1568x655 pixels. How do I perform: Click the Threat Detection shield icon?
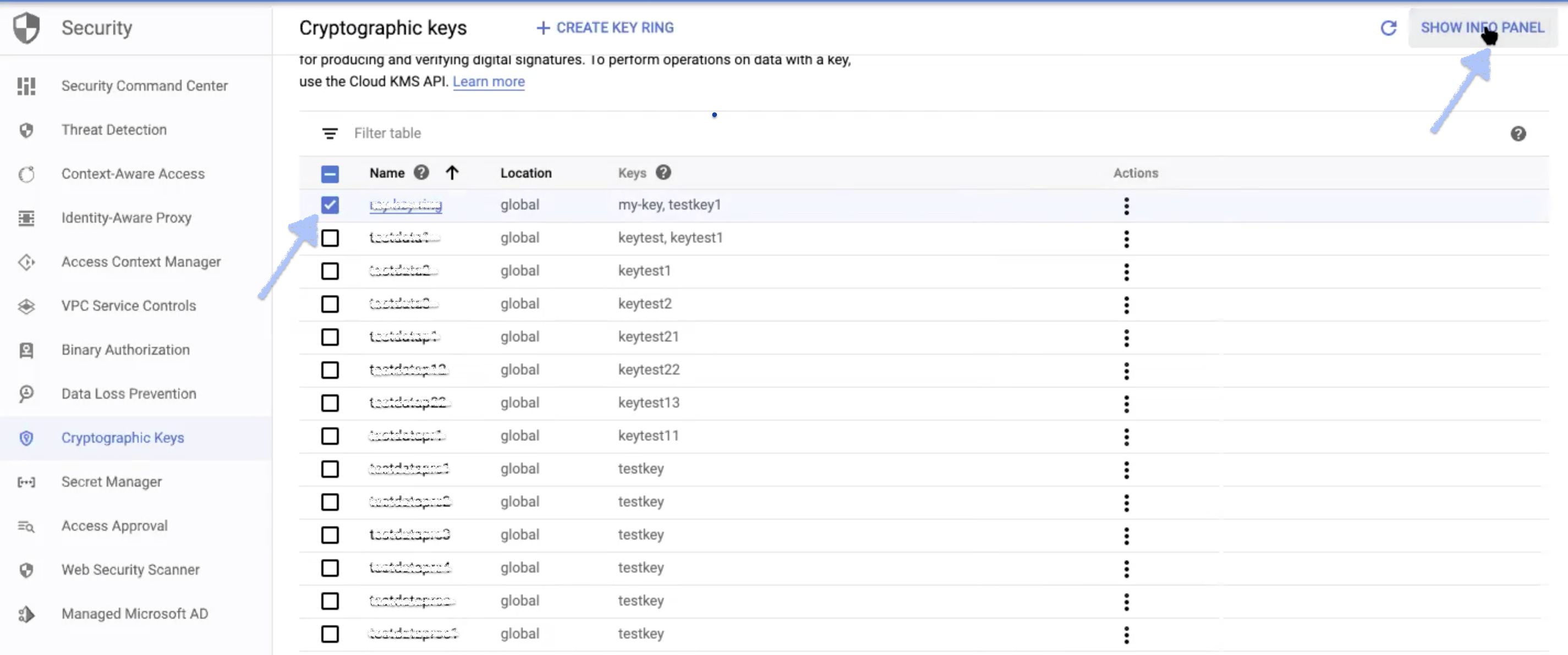pos(26,130)
